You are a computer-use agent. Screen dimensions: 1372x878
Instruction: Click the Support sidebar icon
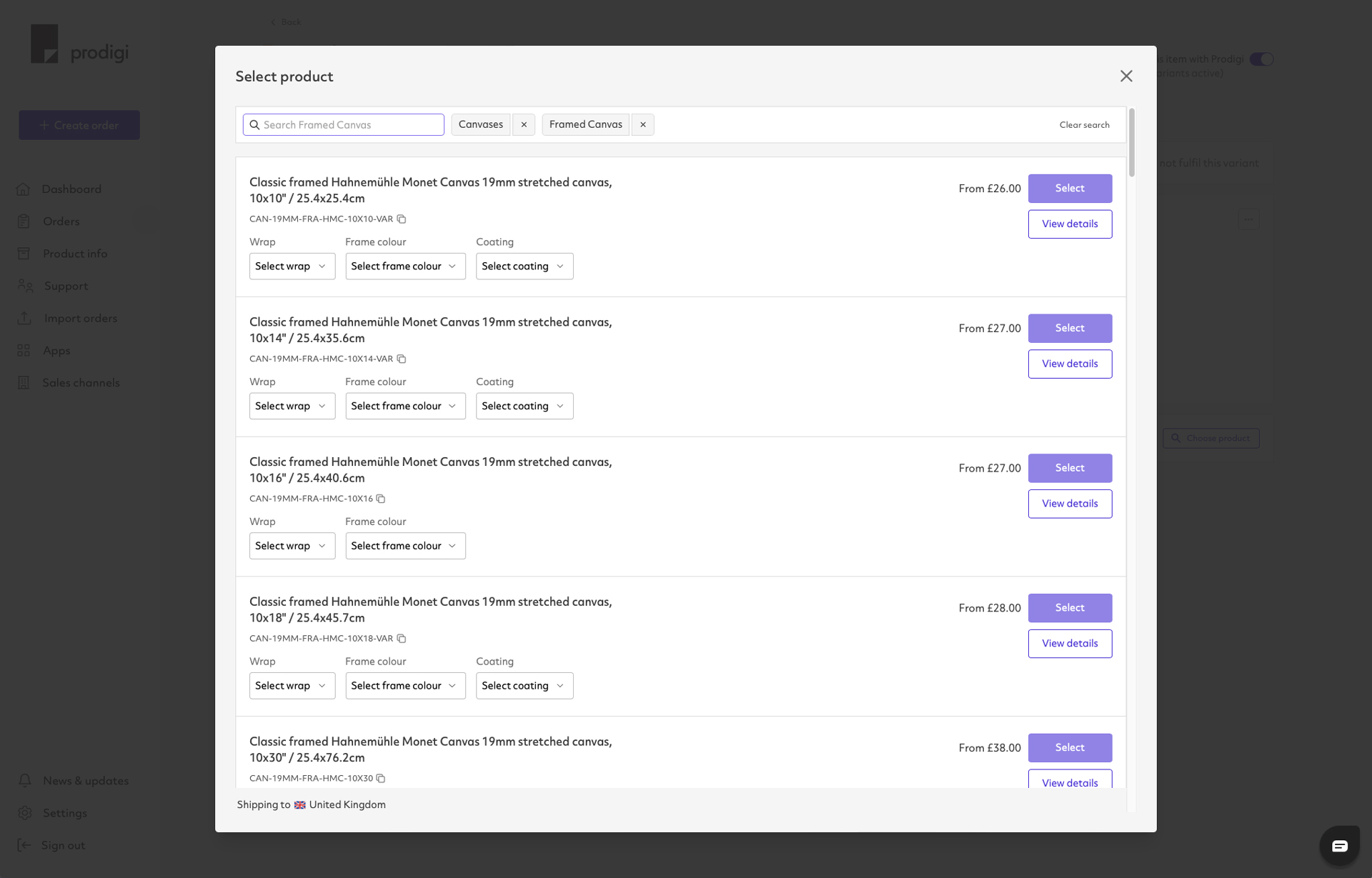[25, 285]
